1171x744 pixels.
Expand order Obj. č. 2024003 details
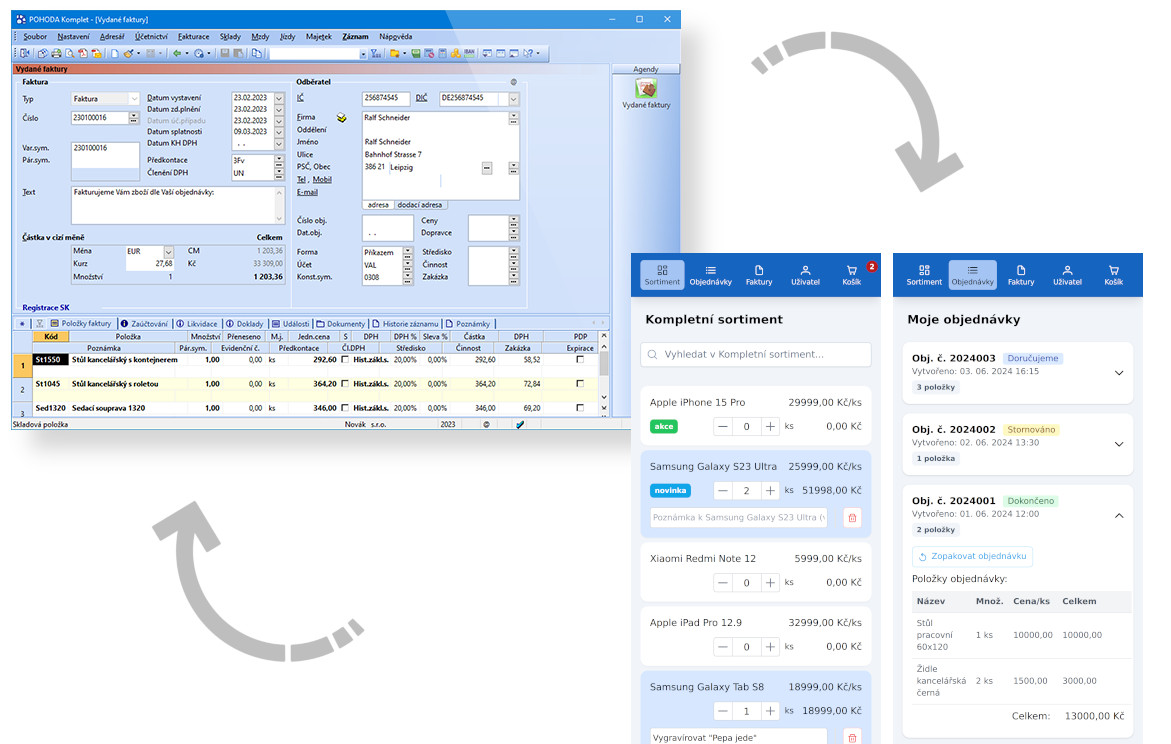(x=1118, y=372)
